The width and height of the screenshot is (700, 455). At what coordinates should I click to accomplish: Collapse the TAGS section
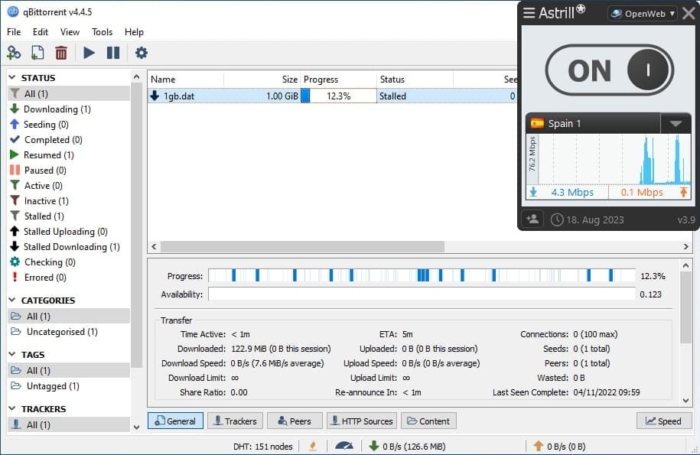(12, 354)
